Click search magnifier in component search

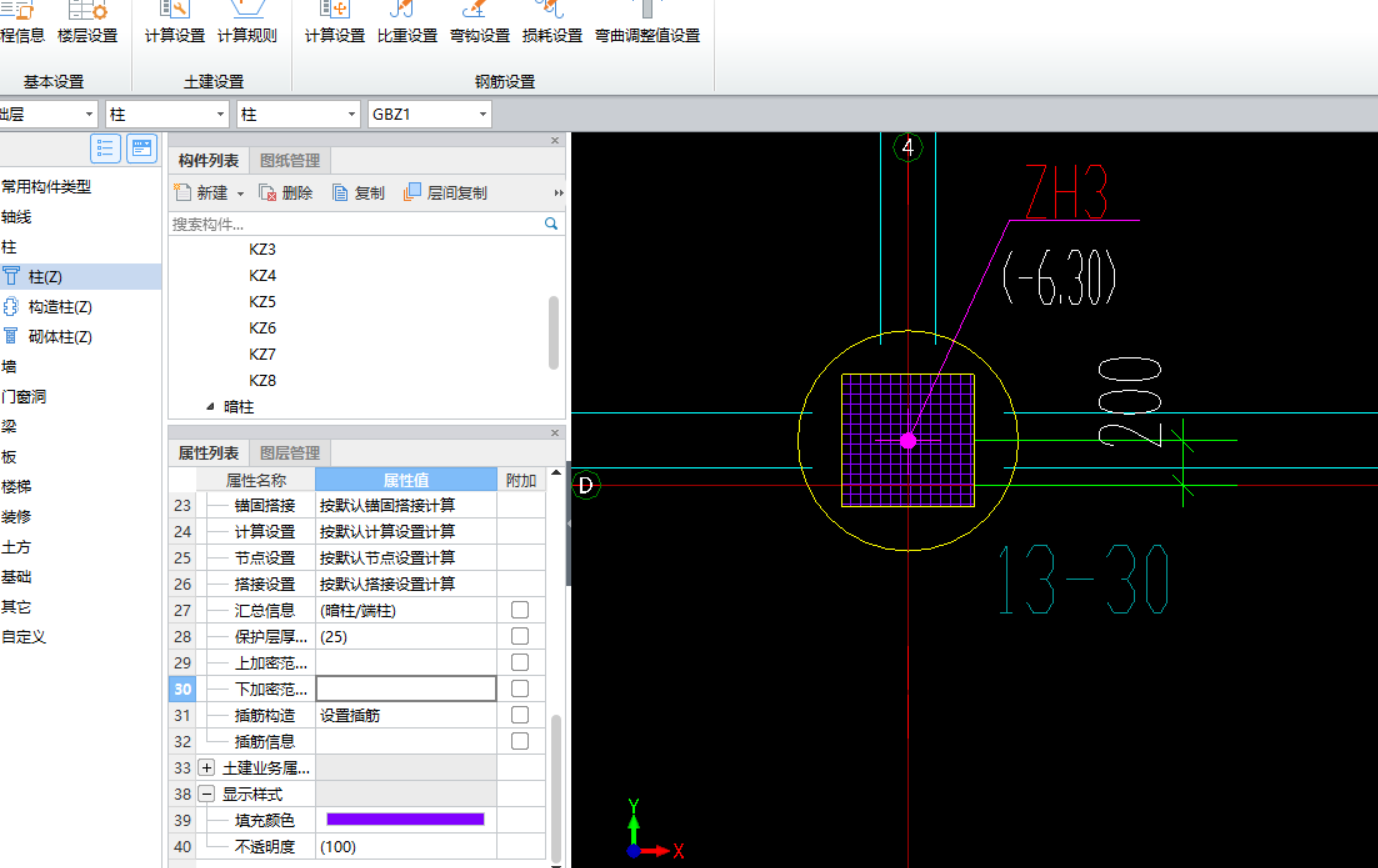click(x=550, y=224)
